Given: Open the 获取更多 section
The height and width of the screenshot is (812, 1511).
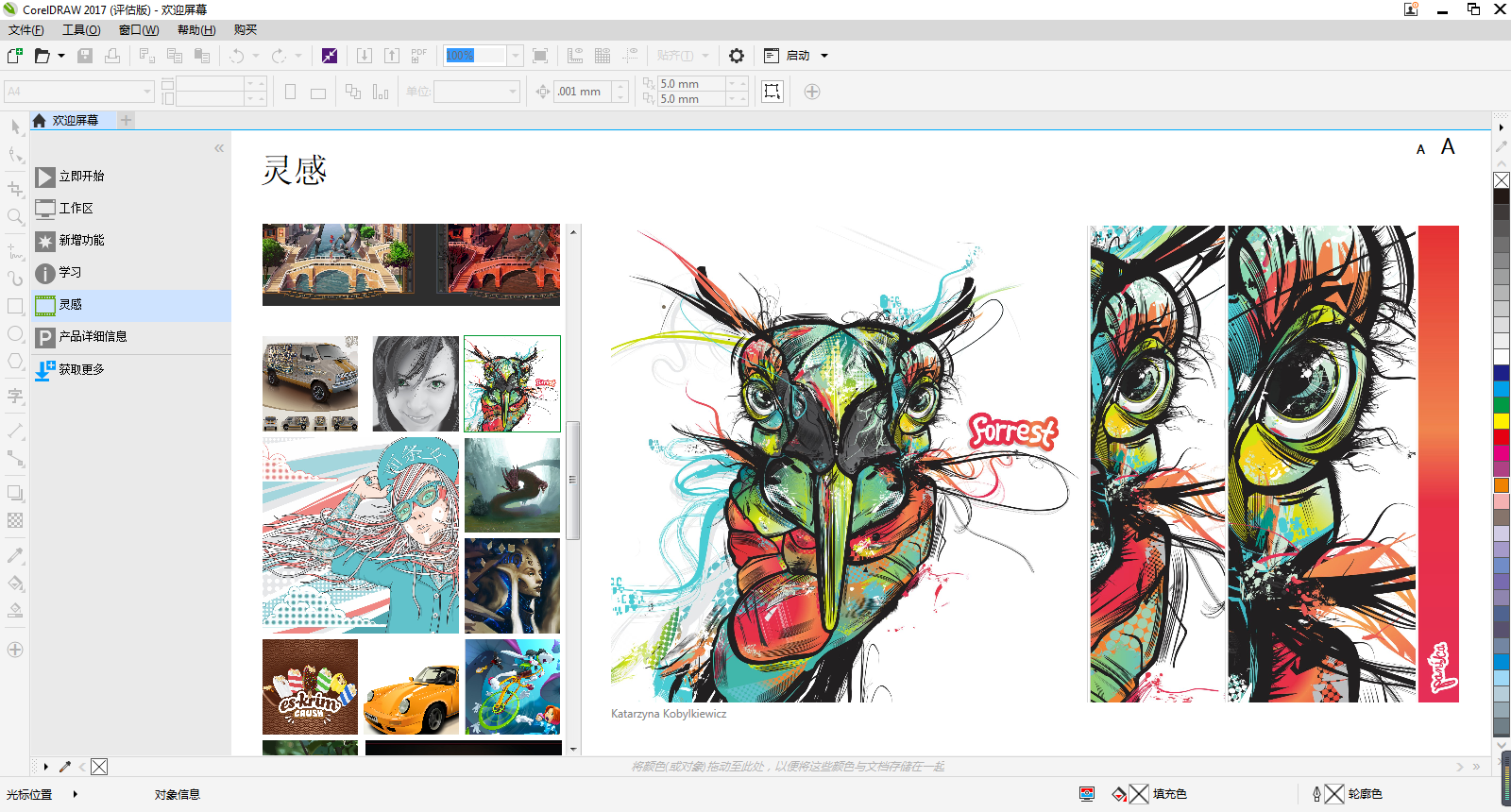Looking at the screenshot, I should click(x=132, y=370).
